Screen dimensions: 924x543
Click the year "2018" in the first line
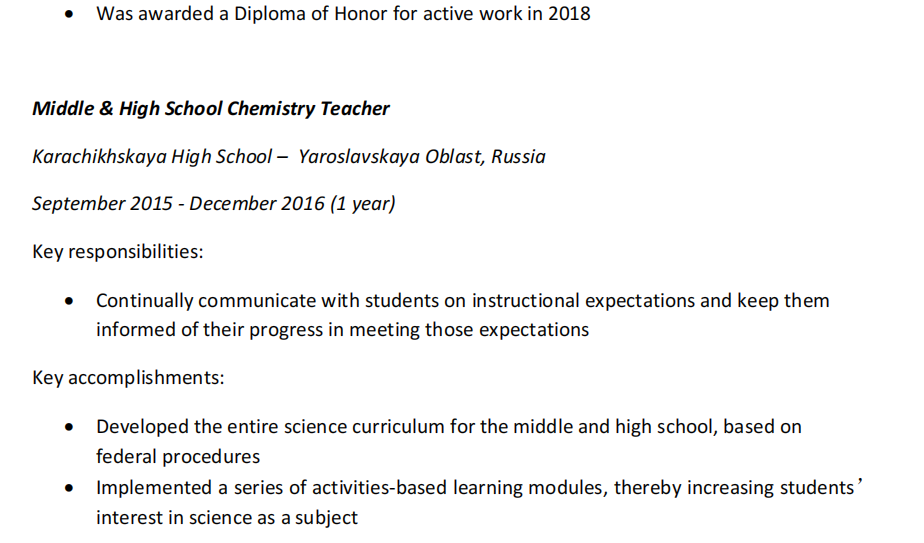click(x=569, y=15)
